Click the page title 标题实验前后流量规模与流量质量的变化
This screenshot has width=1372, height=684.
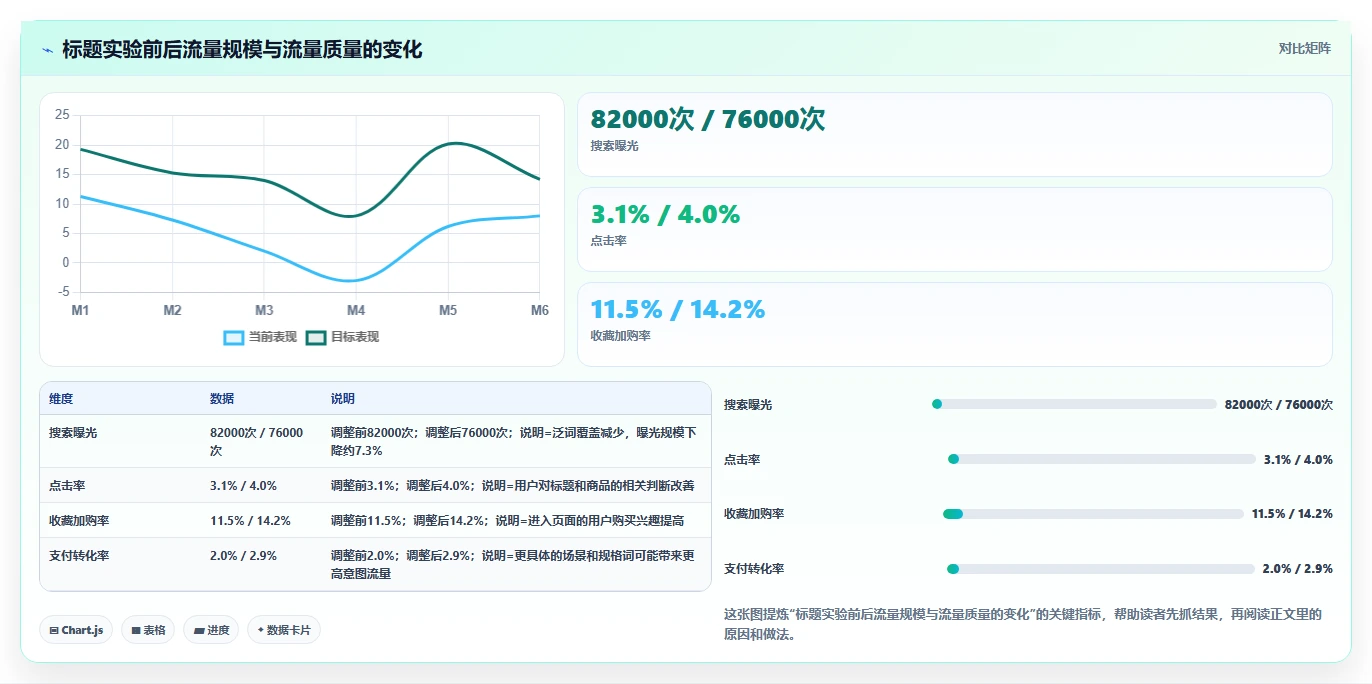click(242, 49)
